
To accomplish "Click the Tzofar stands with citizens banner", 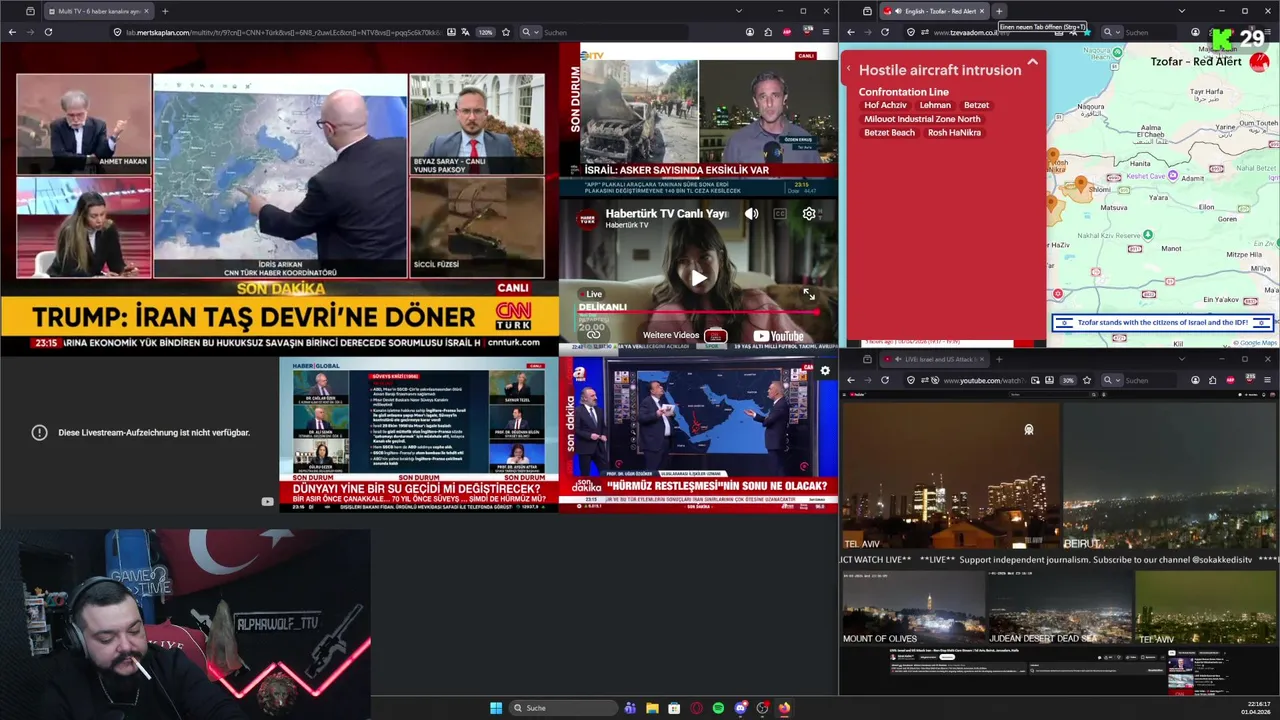I will [1162, 322].
